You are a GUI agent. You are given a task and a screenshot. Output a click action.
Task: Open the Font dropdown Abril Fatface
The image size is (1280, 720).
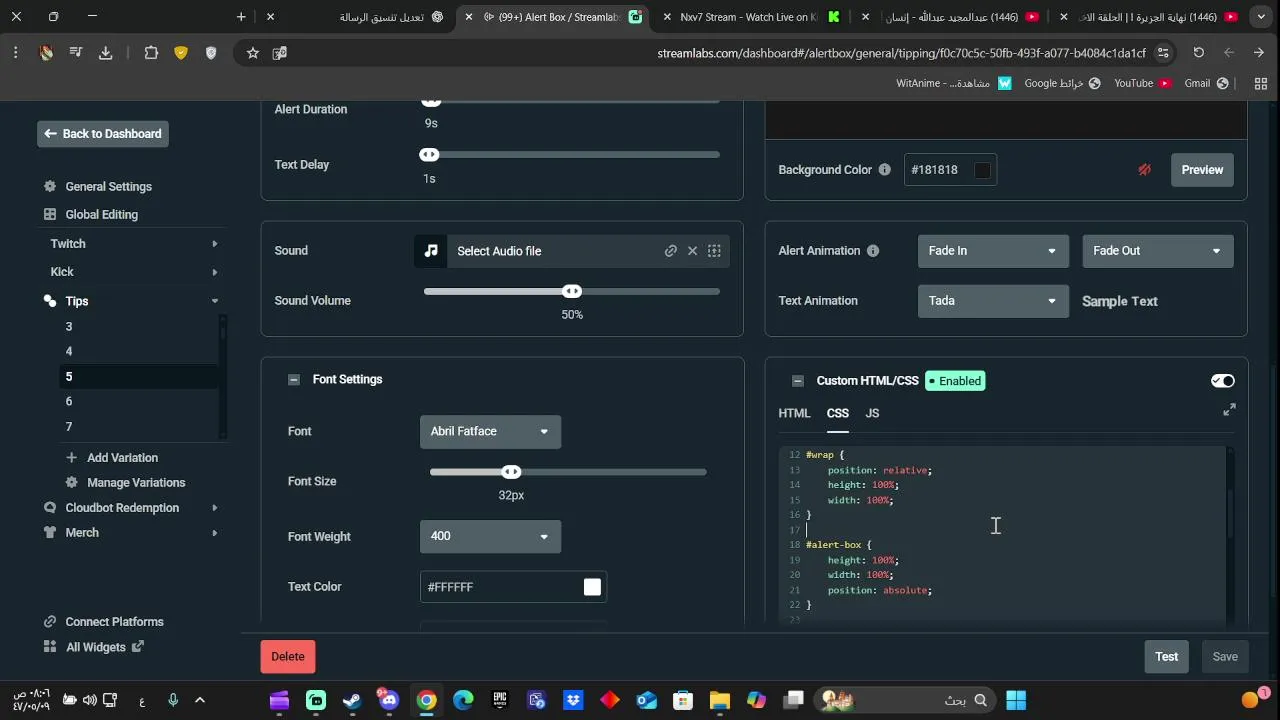coord(490,432)
